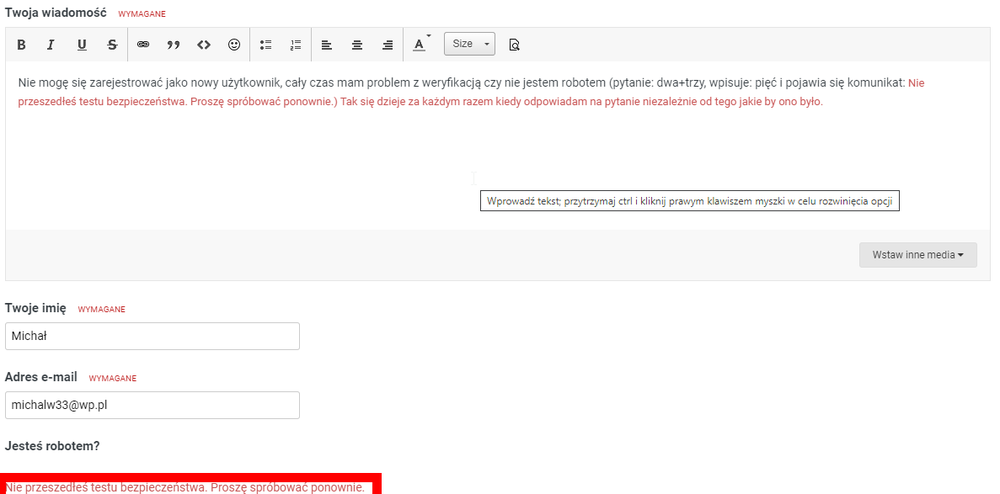Align text to the right
This screenshot has width=1000, height=494.
[388, 45]
